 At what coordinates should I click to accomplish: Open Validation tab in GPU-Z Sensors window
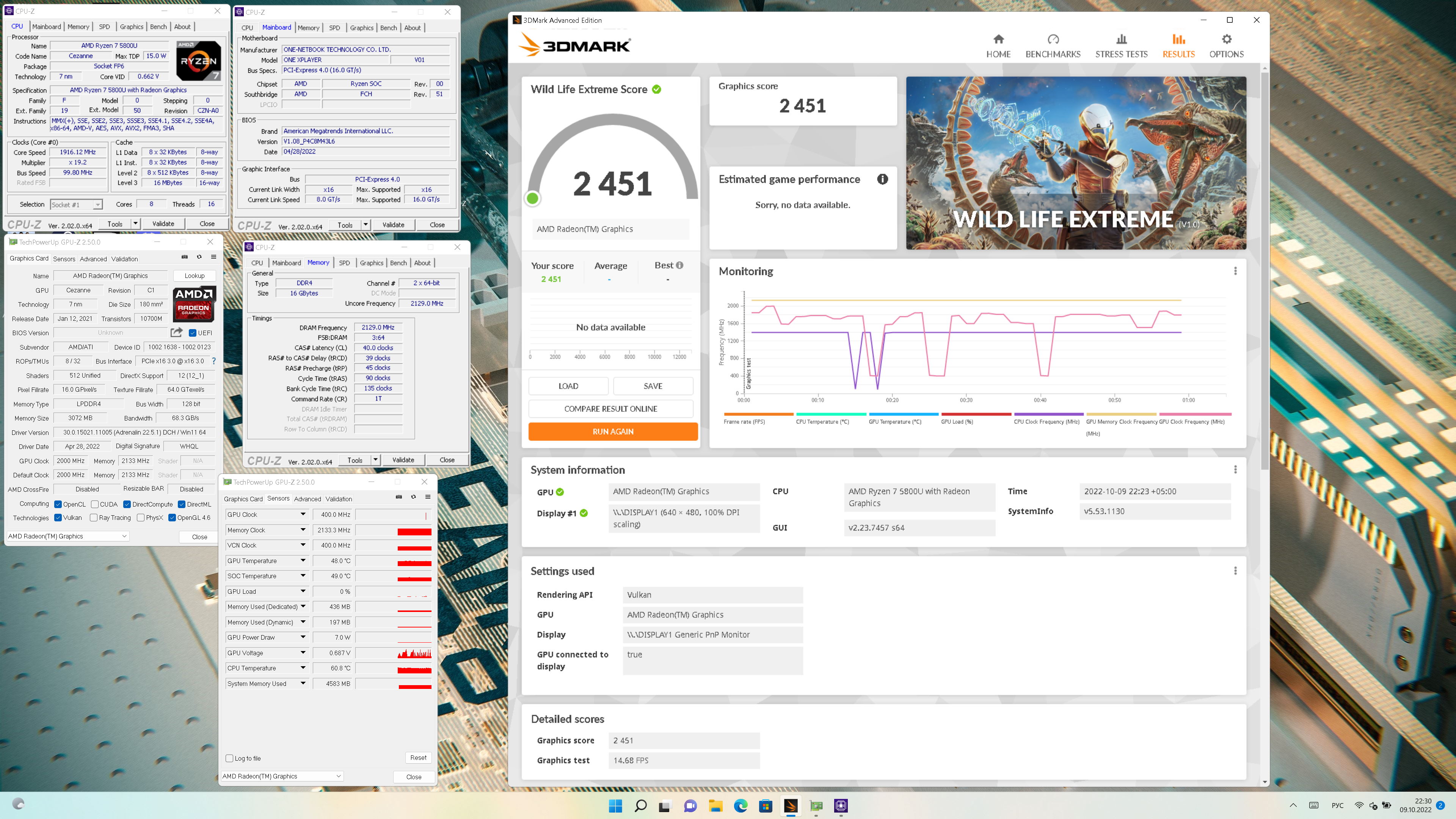[x=339, y=499]
